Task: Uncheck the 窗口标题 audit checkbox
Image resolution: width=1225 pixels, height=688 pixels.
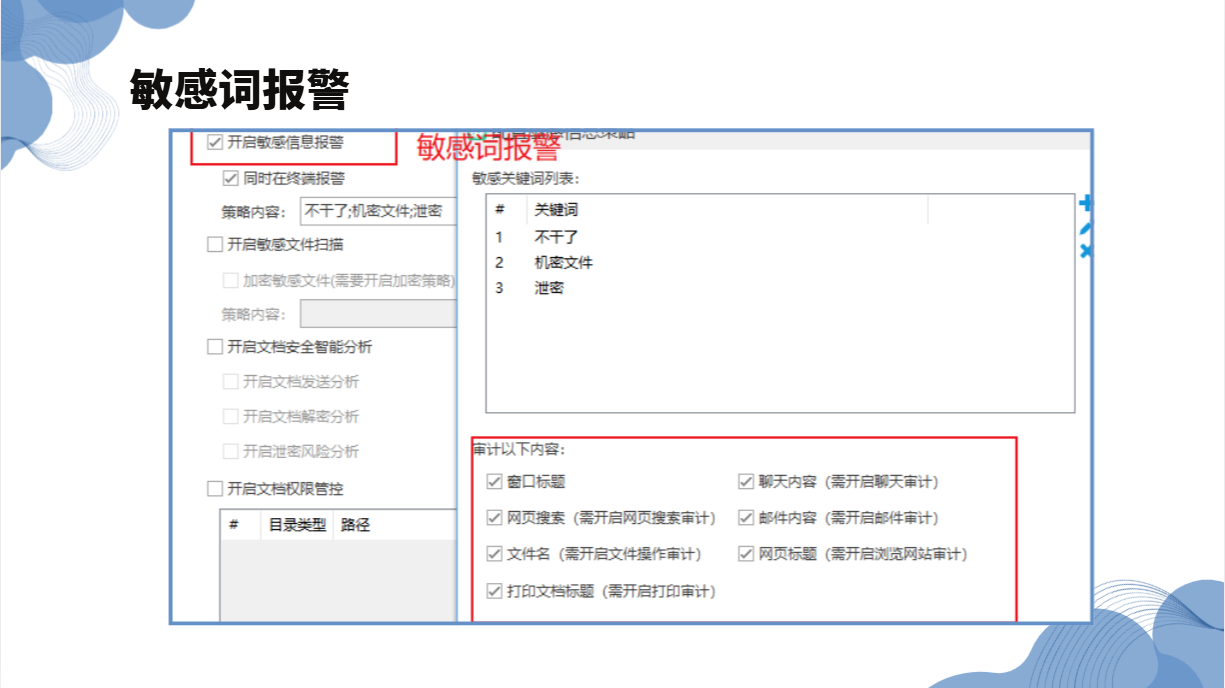Action: coord(494,481)
